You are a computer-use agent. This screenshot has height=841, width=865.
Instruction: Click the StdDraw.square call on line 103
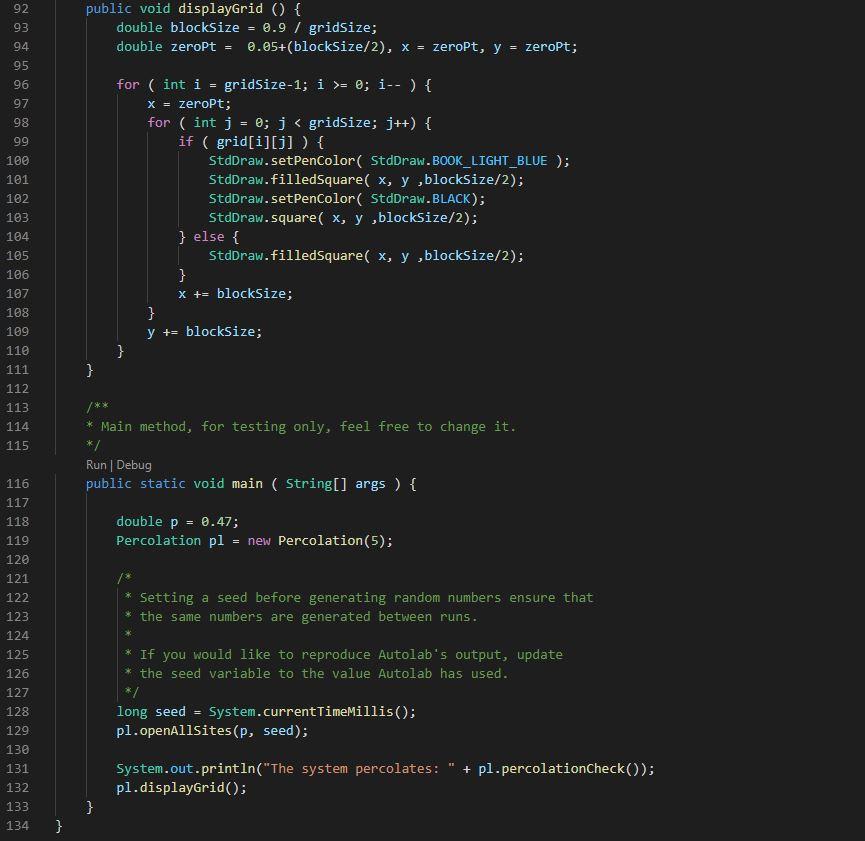coord(343,218)
